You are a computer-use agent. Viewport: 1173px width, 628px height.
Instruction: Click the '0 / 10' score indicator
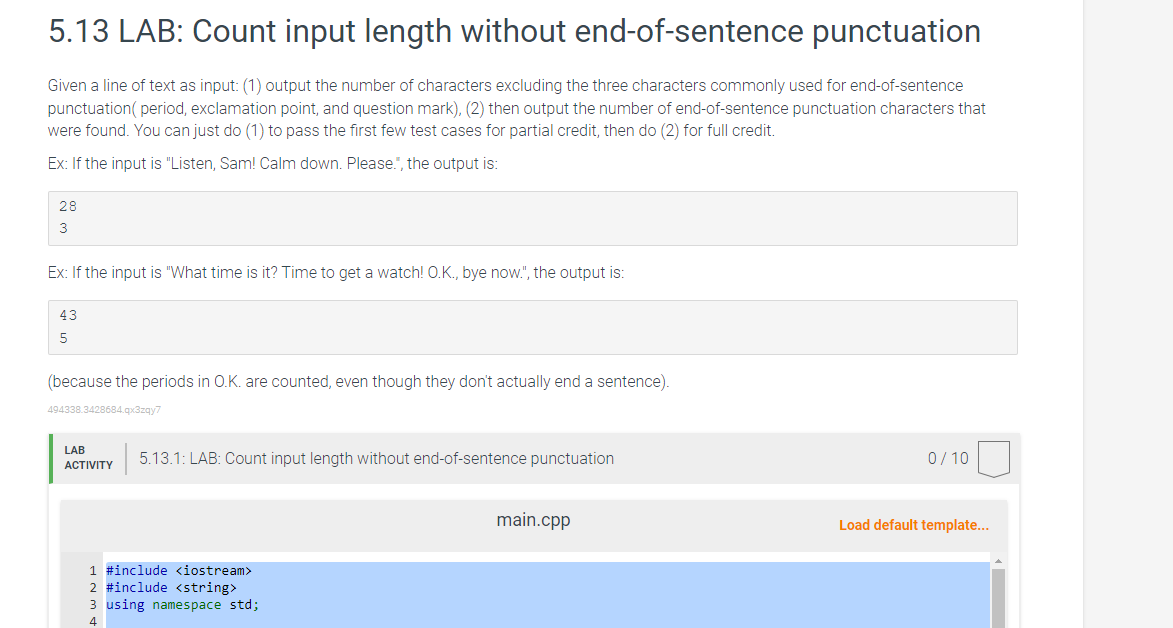(946, 458)
